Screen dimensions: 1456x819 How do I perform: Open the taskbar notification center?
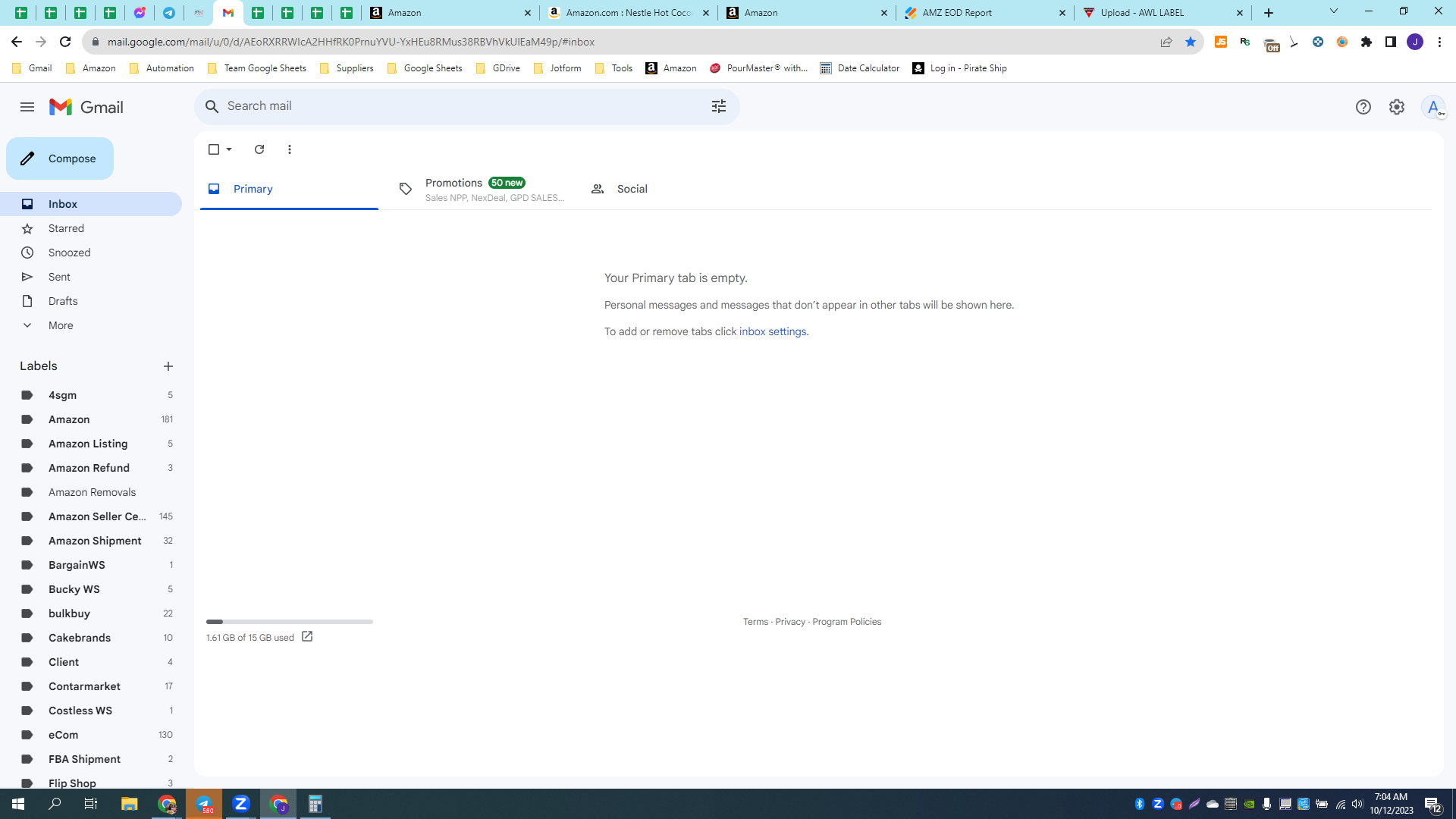pyautogui.click(x=1432, y=804)
